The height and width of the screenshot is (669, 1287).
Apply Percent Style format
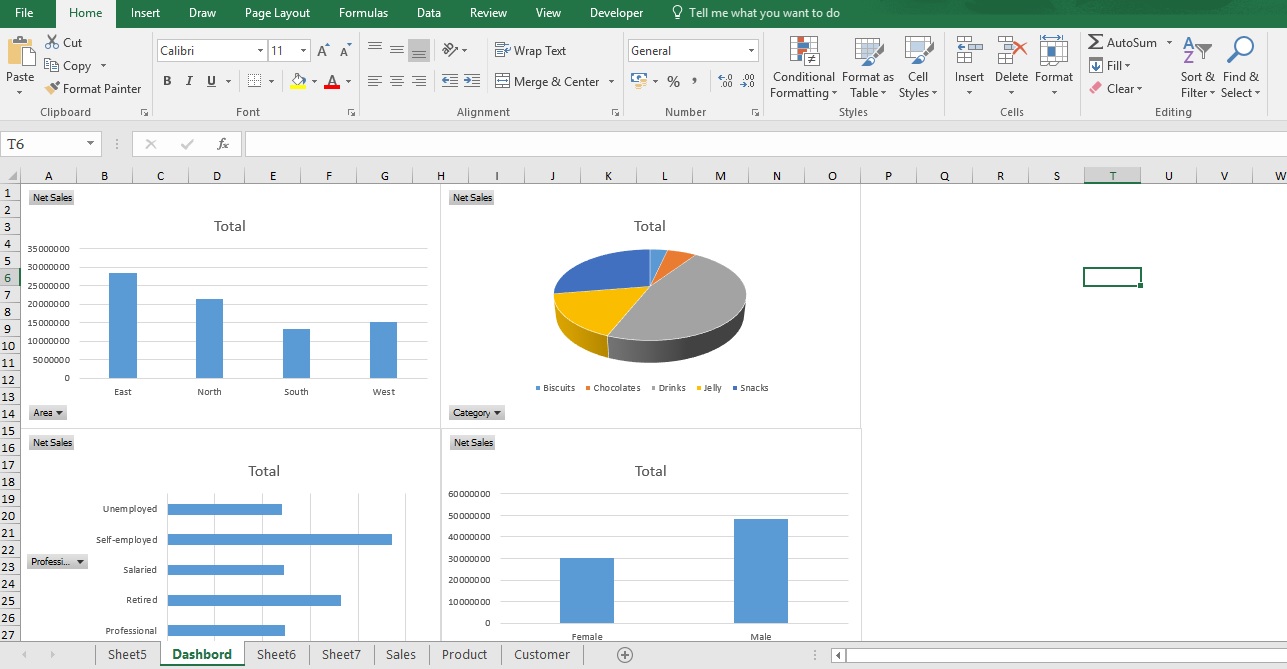[673, 81]
